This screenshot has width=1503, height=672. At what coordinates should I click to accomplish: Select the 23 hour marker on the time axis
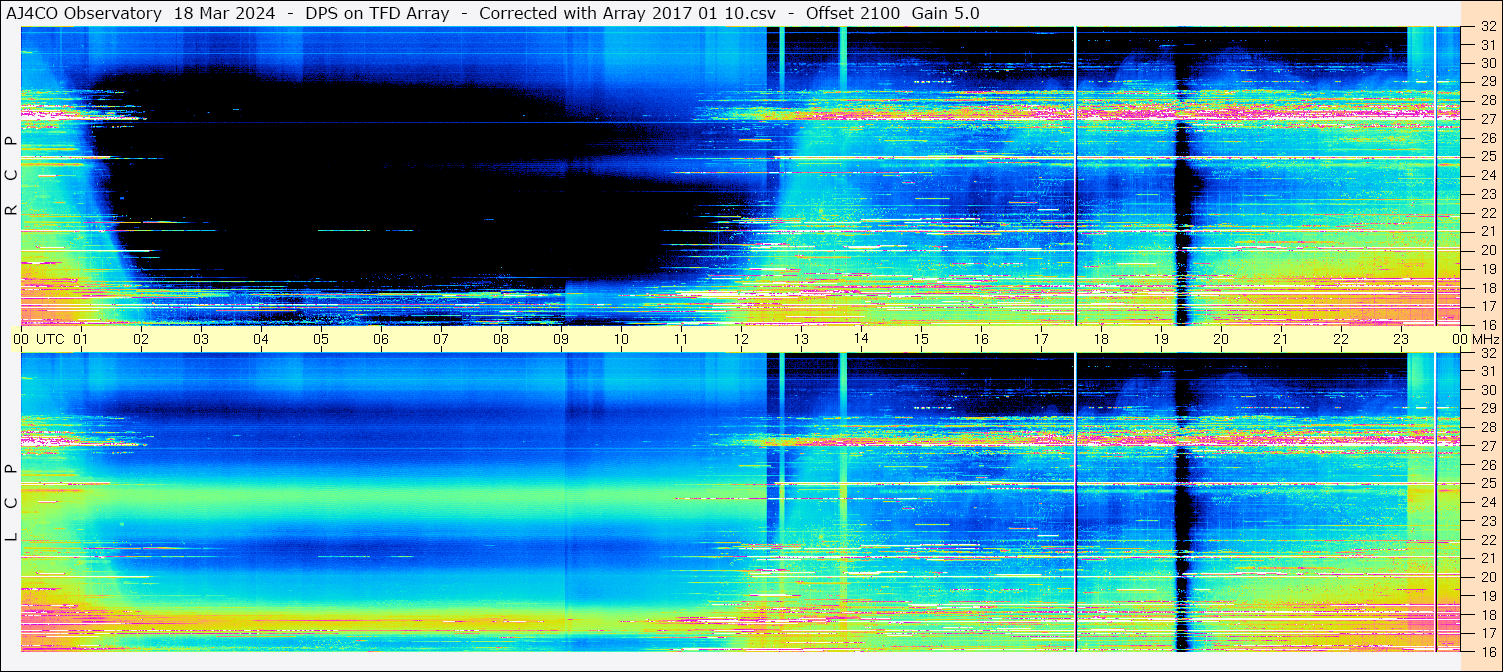(x=1401, y=339)
